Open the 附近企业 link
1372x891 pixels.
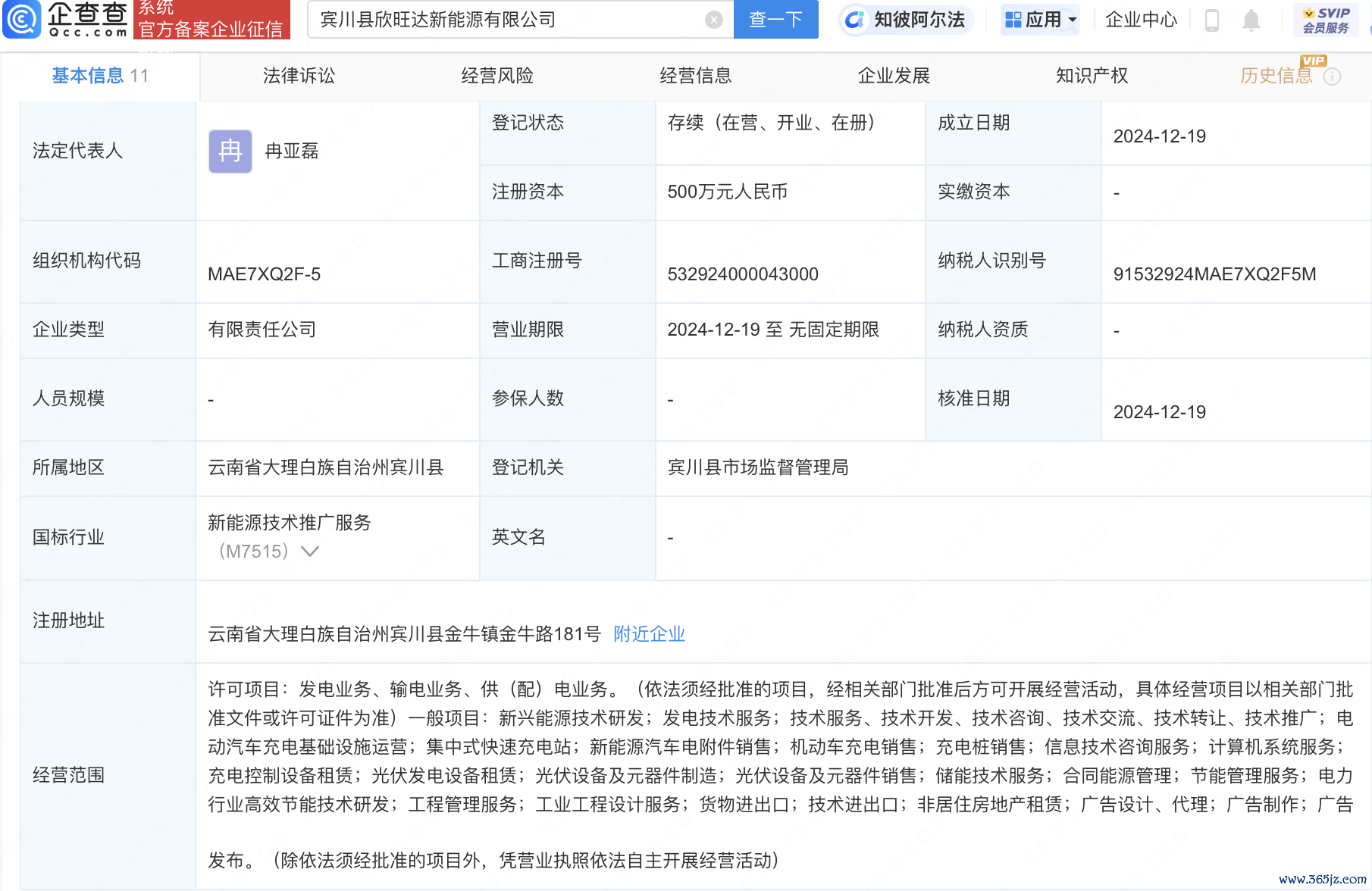pyautogui.click(x=650, y=634)
